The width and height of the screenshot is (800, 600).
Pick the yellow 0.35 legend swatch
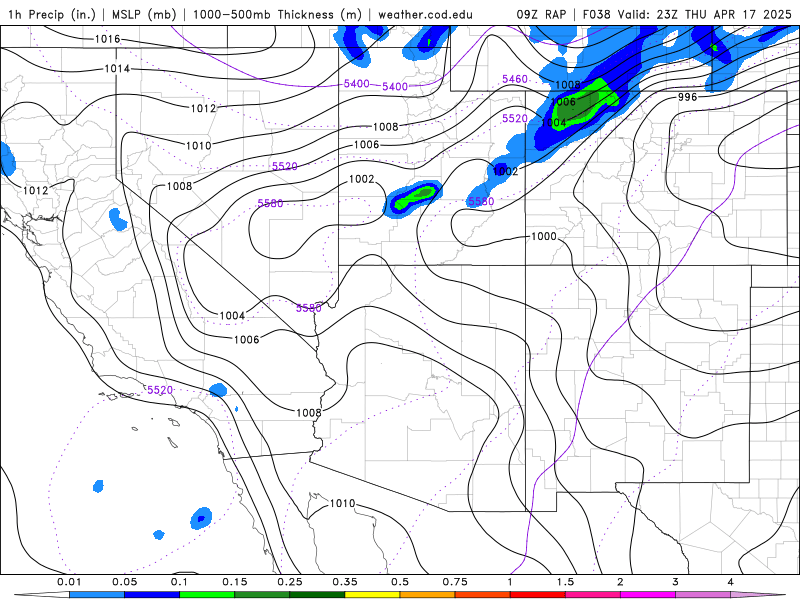coord(372,595)
